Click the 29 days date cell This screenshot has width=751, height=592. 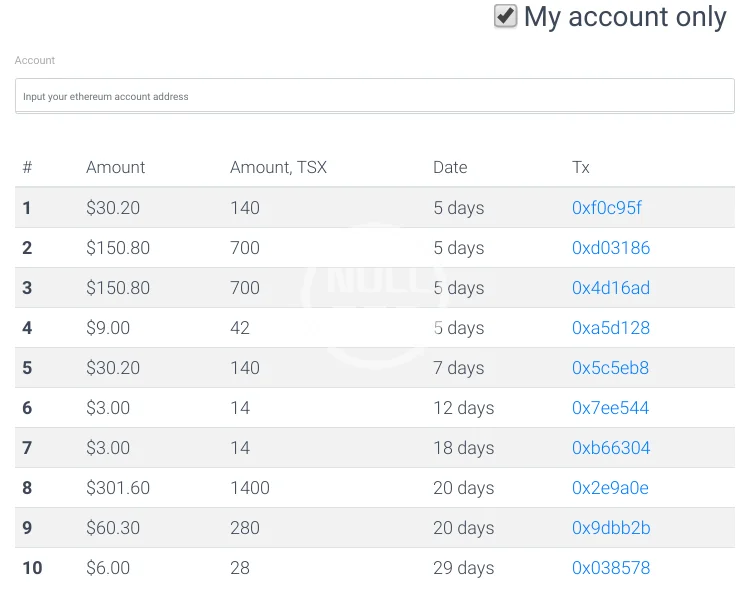pyautogui.click(x=463, y=568)
